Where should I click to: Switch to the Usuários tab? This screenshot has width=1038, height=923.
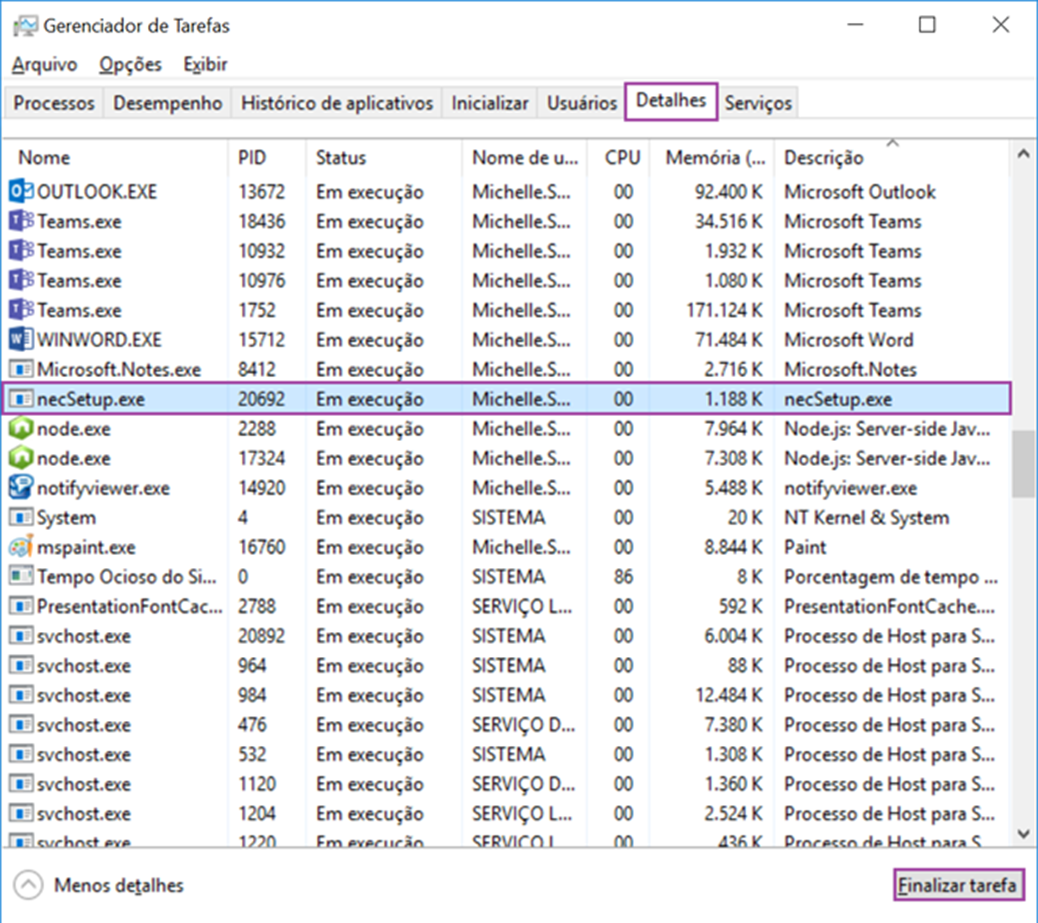coord(582,103)
